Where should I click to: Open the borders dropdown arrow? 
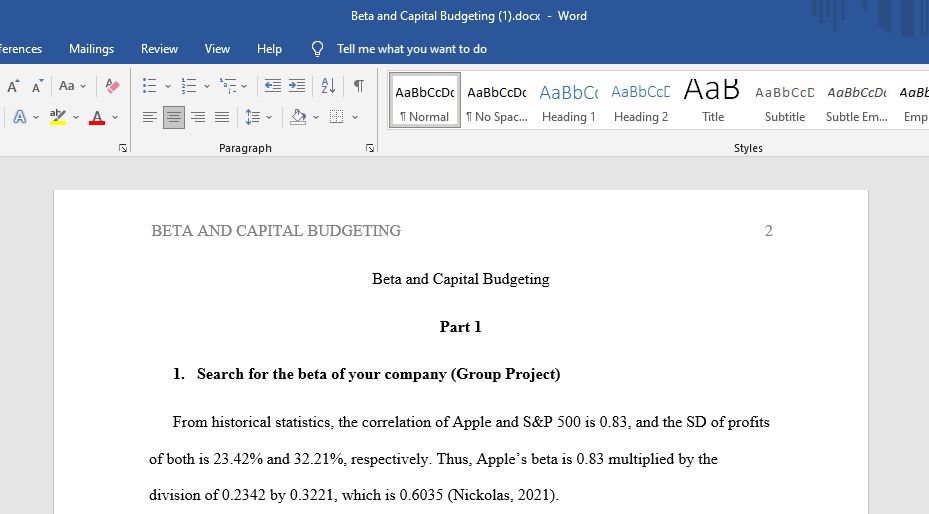(x=354, y=117)
